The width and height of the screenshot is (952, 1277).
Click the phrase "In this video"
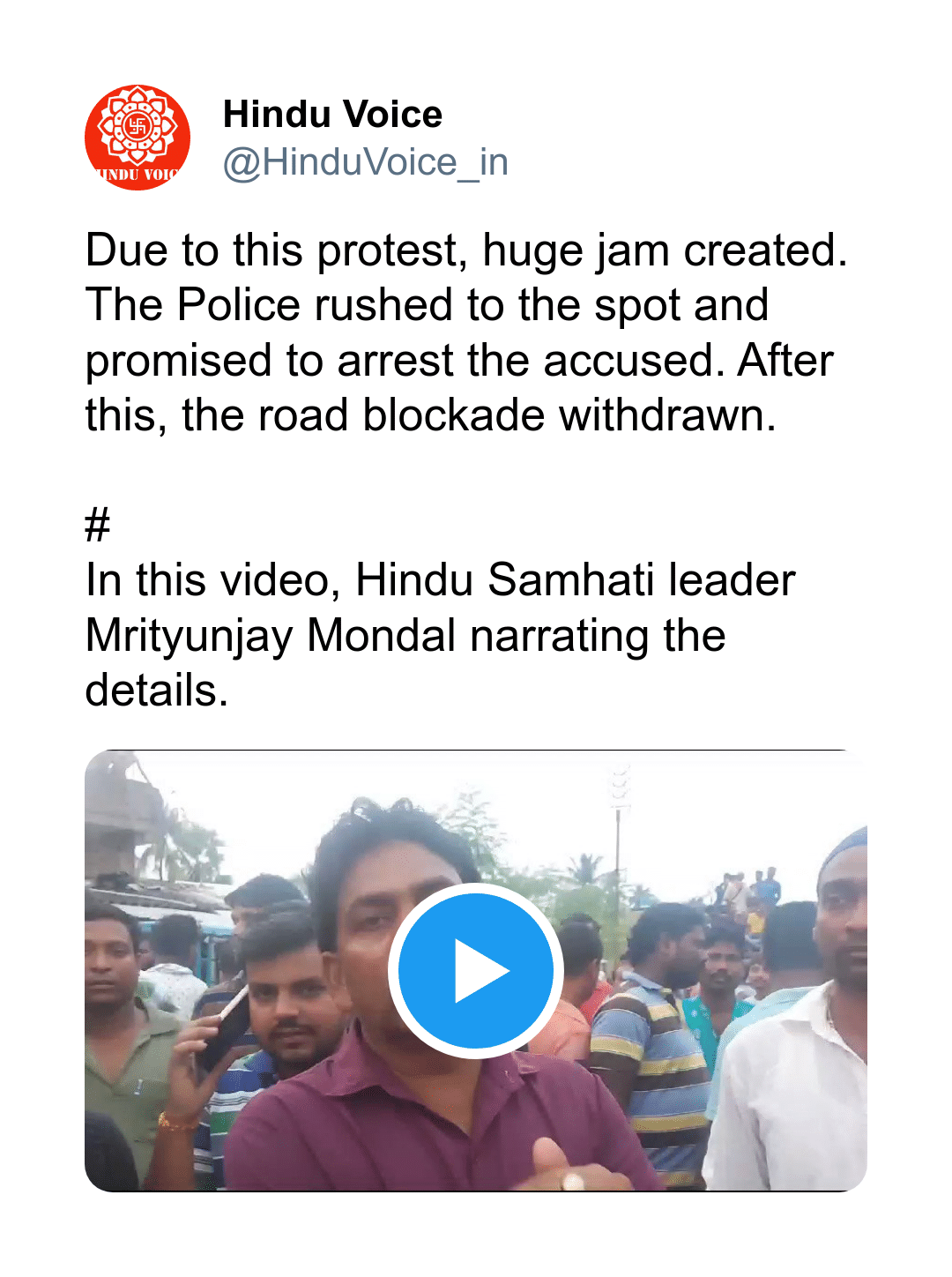click(x=212, y=581)
